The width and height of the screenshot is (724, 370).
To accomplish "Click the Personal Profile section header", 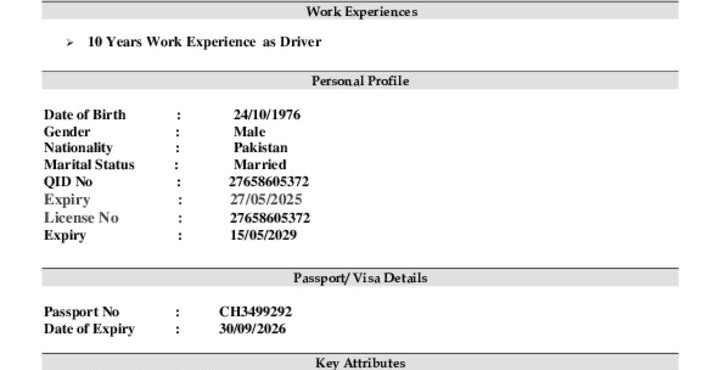I will pos(360,80).
